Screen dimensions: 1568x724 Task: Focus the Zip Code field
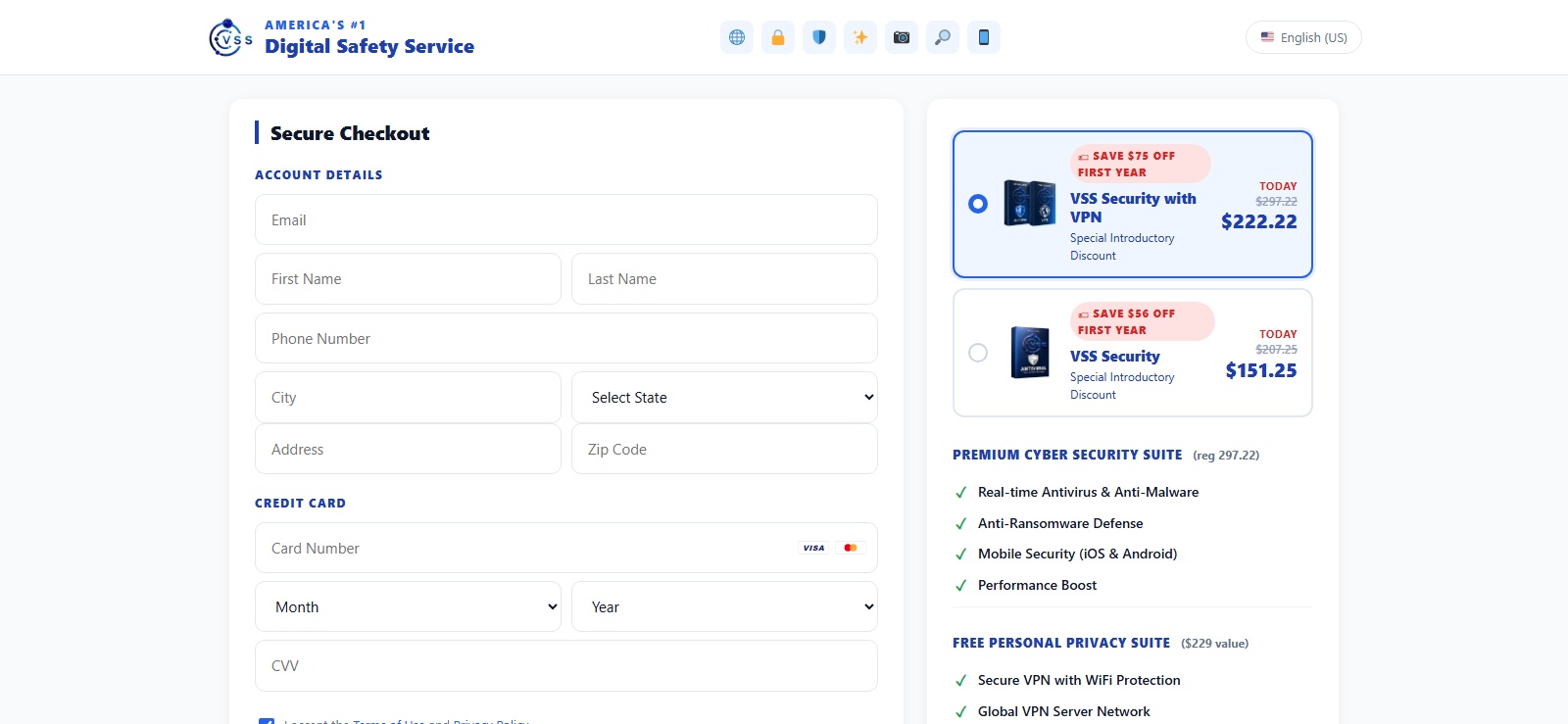pyautogui.click(x=724, y=450)
